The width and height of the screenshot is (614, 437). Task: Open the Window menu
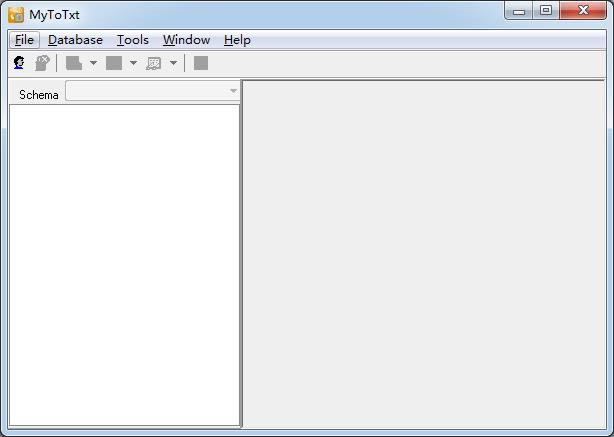[186, 40]
